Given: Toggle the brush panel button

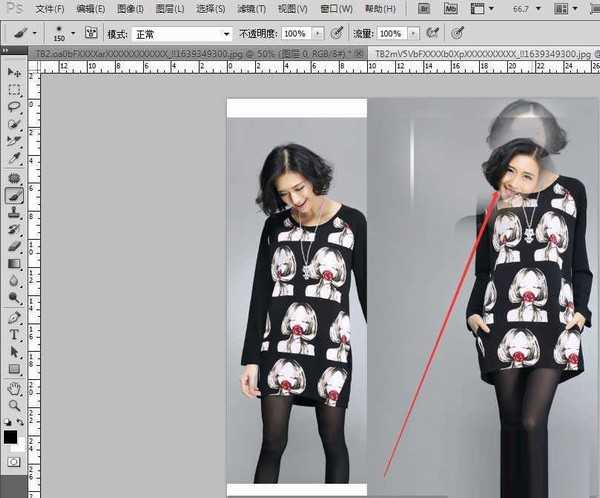Looking at the screenshot, I should (91, 33).
